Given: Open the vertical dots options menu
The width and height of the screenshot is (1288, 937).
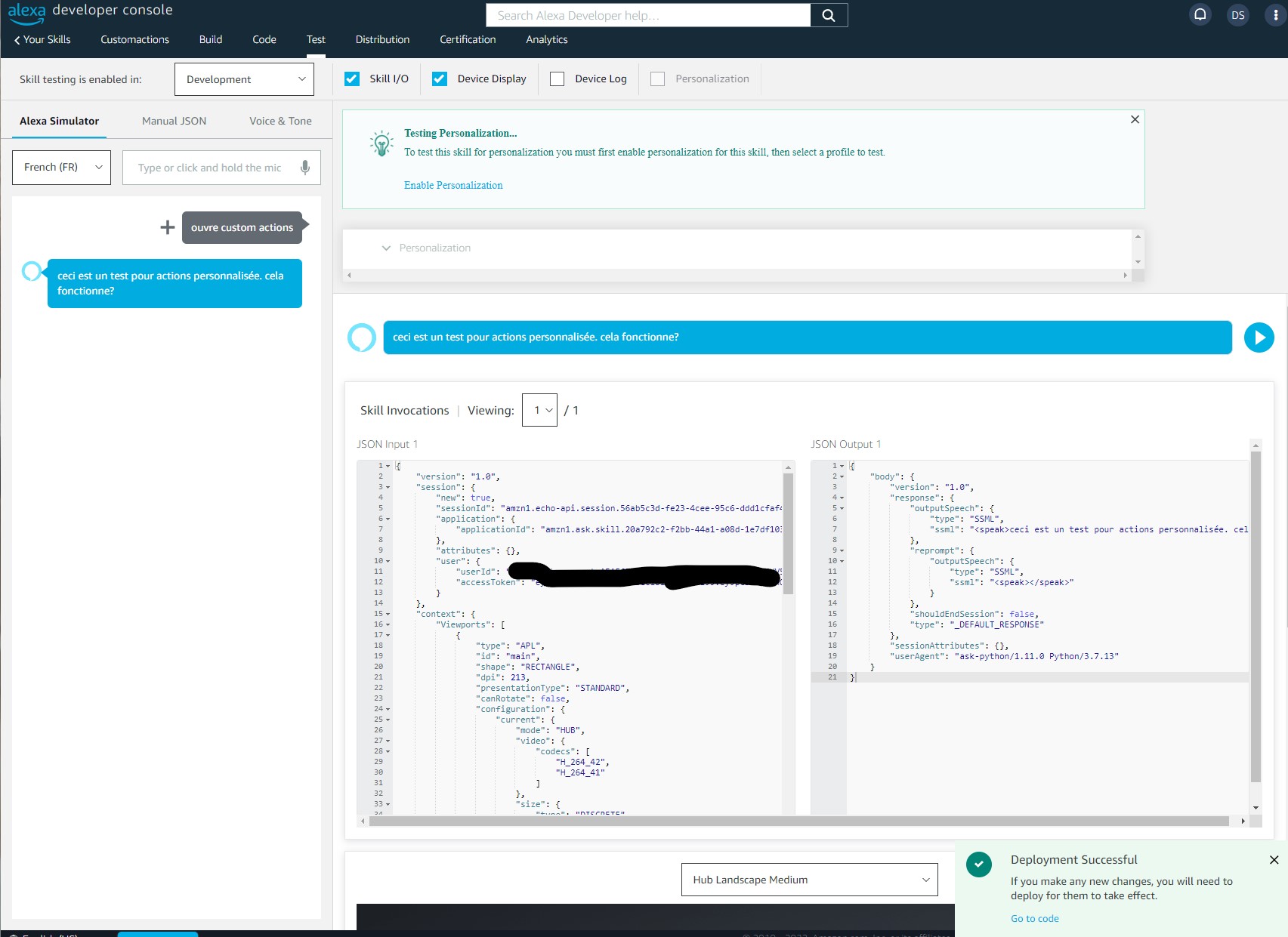Looking at the screenshot, I should [x=1276, y=15].
